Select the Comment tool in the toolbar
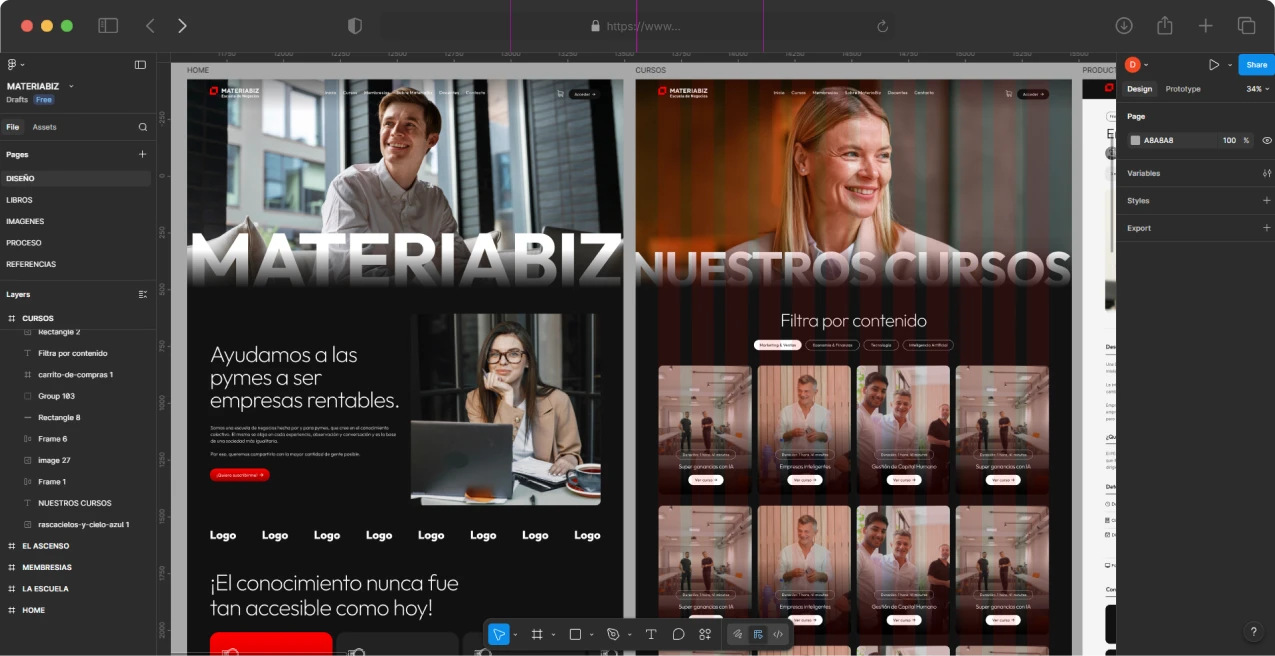The width and height of the screenshot is (1275, 656). pyautogui.click(x=678, y=634)
